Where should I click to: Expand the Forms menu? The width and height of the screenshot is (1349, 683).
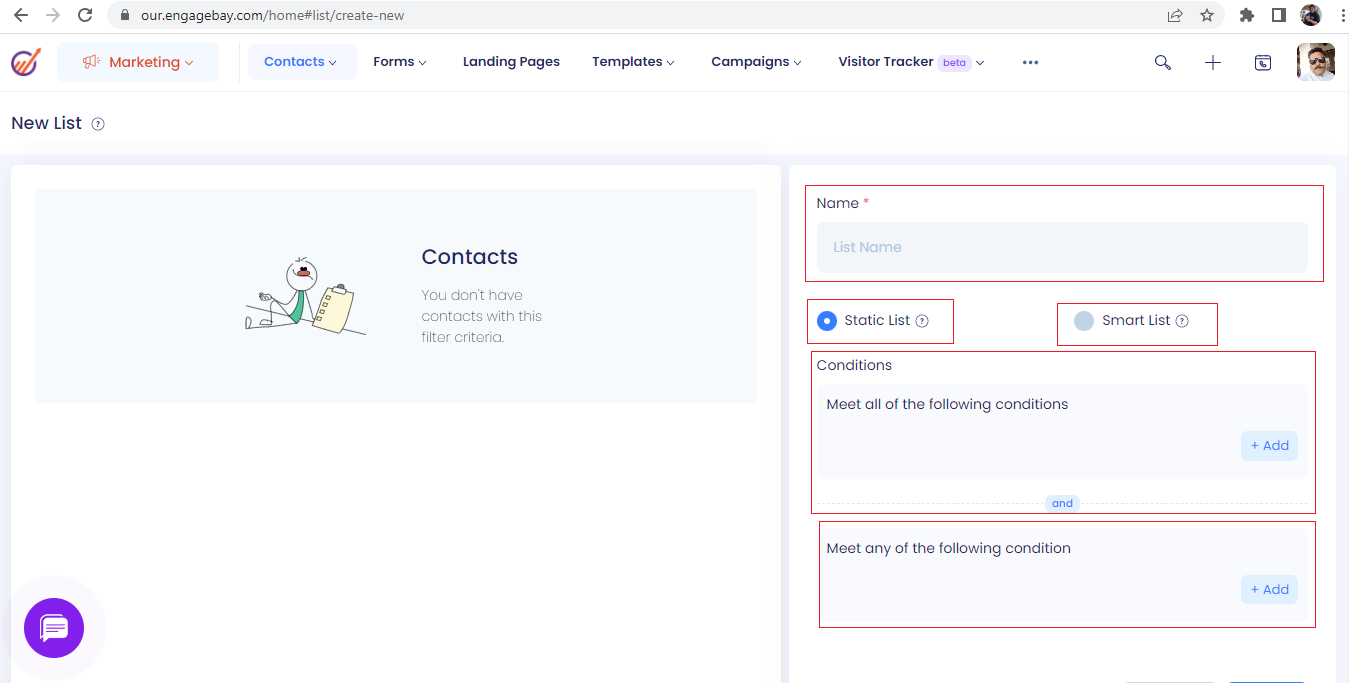(400, 62)
